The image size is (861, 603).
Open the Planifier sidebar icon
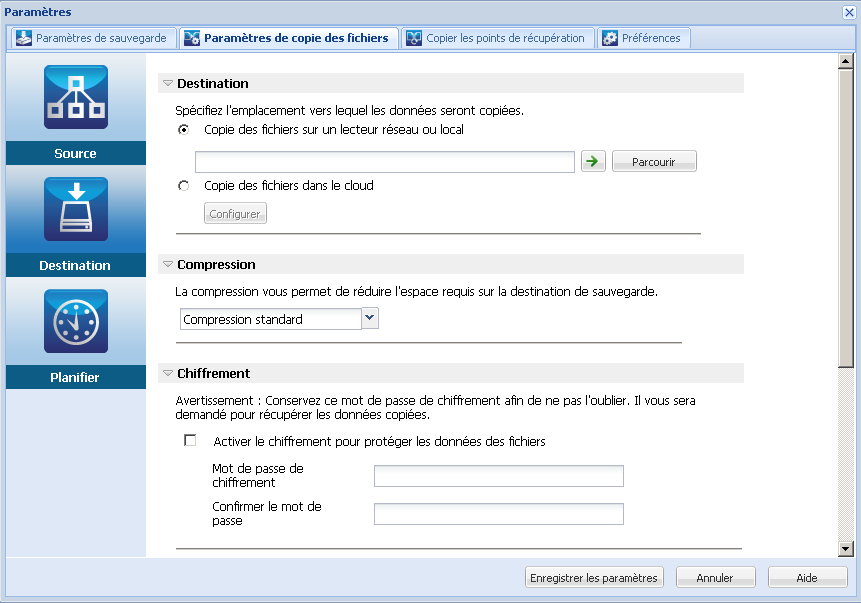[x=75, y=321]
